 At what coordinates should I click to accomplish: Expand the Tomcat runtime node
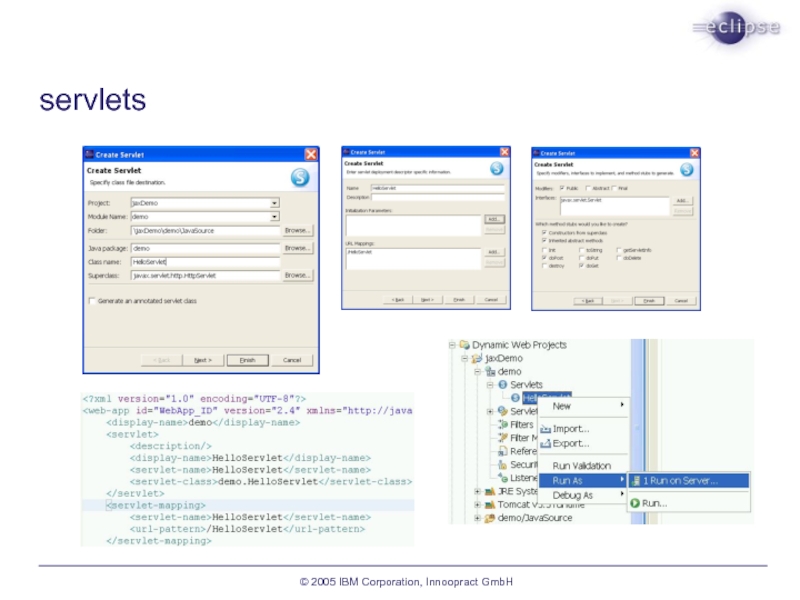[478, 505]
